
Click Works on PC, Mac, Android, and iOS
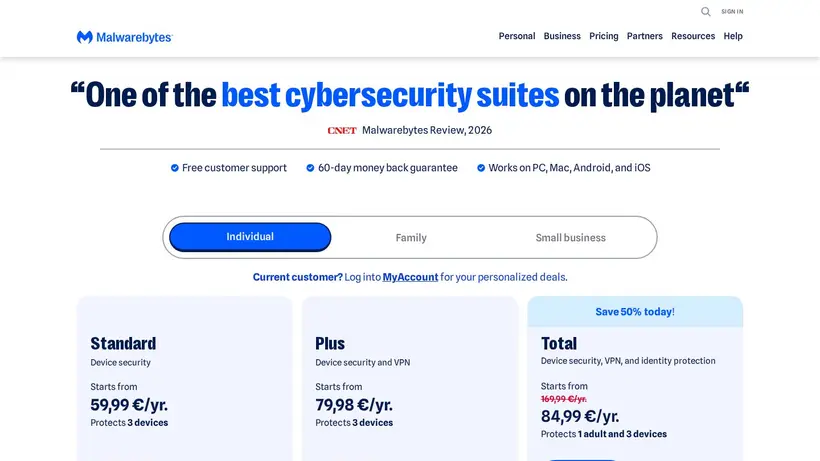point(570,168)
